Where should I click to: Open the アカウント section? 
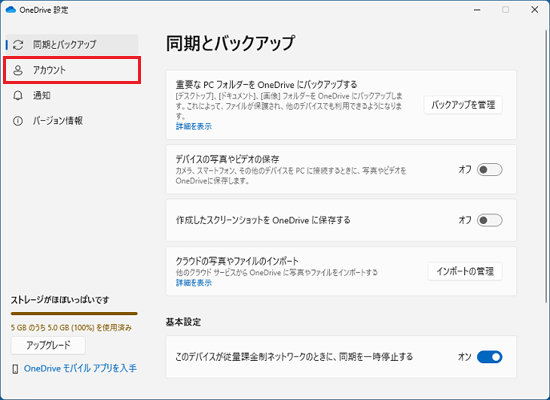point(72,70)
